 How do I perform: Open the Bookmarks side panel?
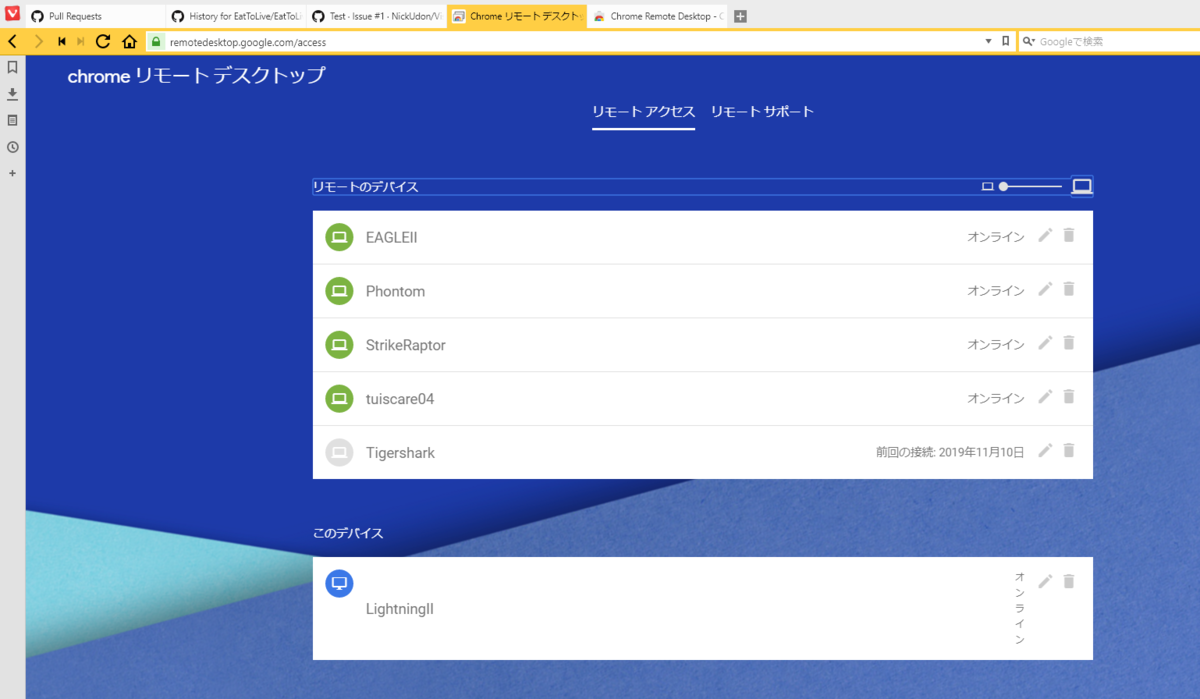click(x=12, y=67)
